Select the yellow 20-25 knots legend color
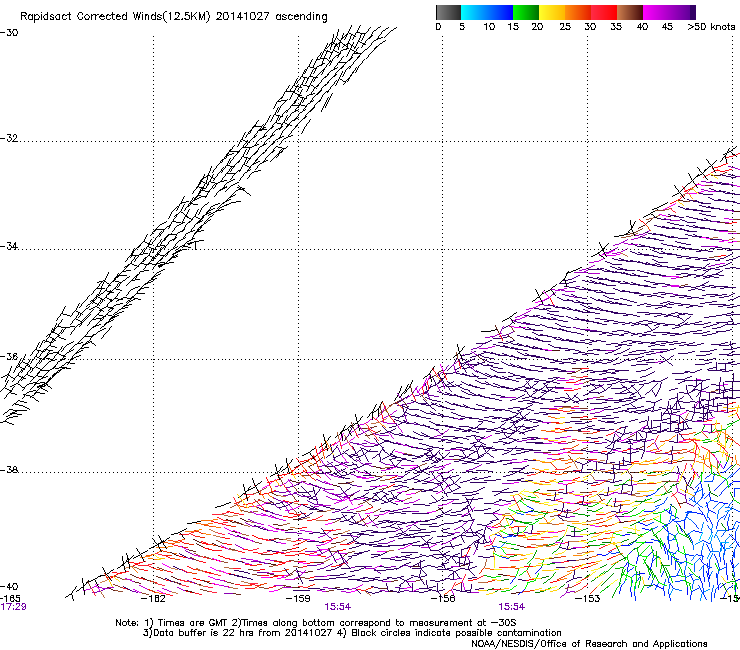This screenshot has width=740, height=650. click(552, 12)
